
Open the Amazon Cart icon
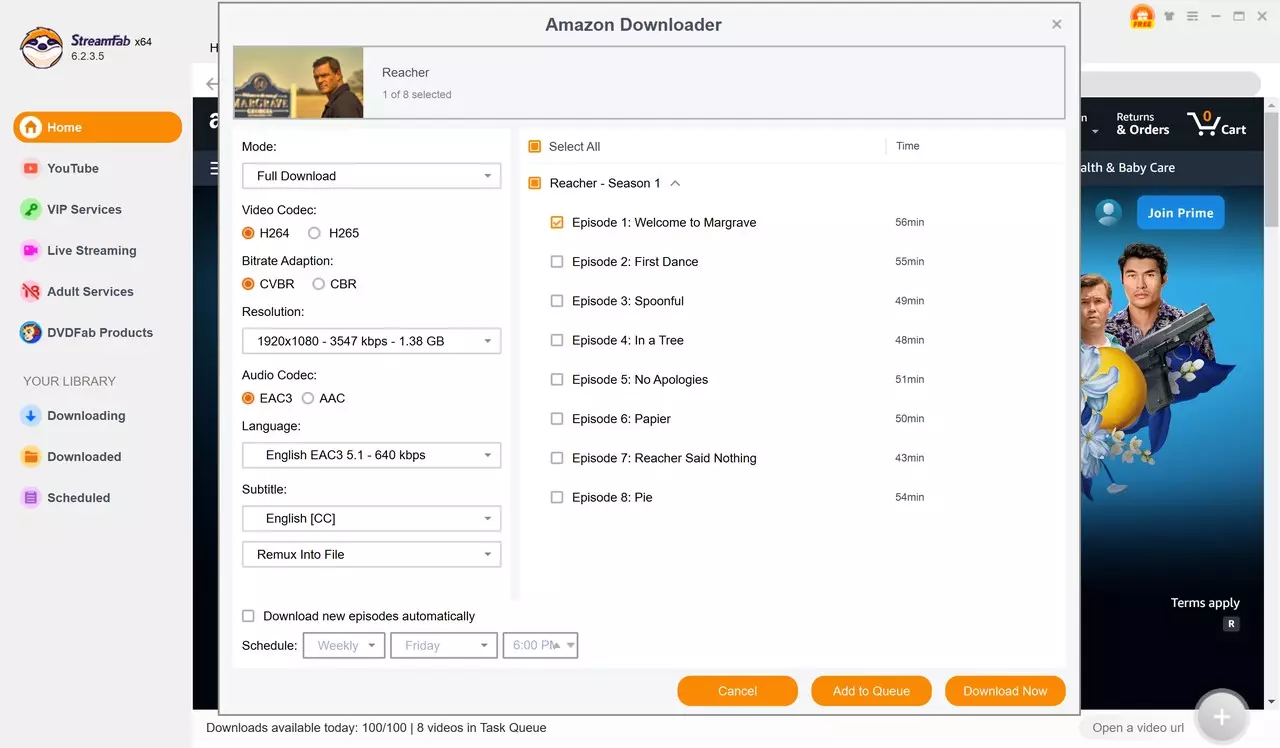click(x=1216, y=124)
